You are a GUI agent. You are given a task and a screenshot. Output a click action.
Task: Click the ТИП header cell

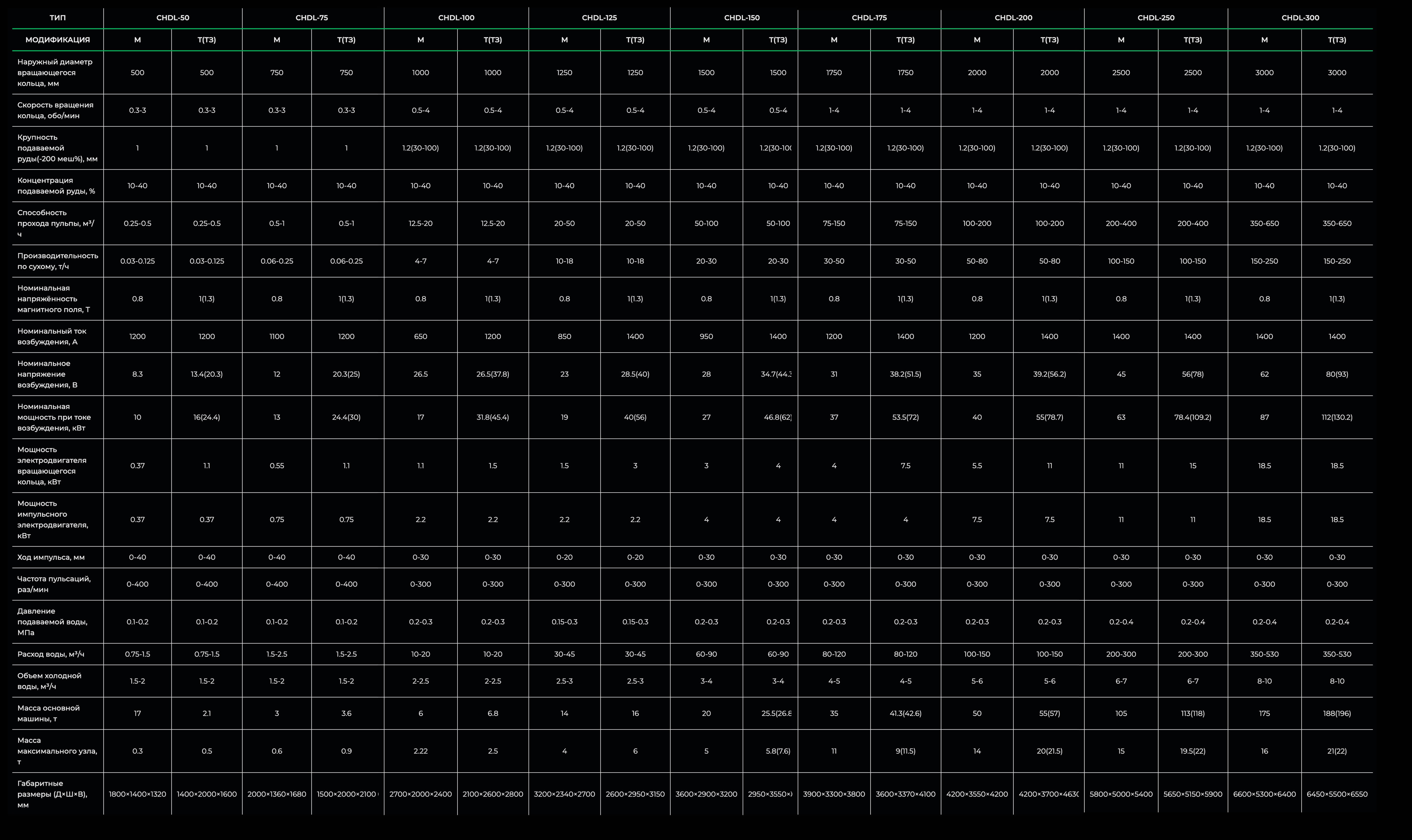click(x=58, y=17)
